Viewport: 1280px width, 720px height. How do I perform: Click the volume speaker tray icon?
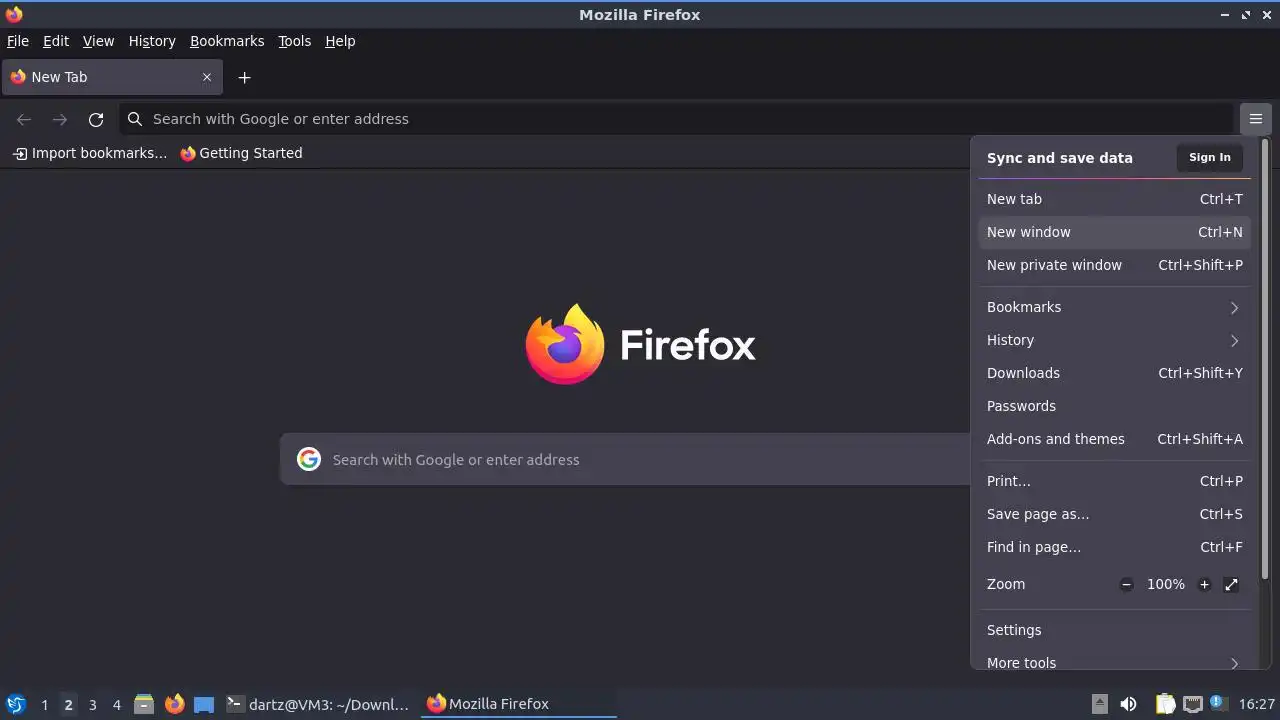click(x=1128, y=704)
